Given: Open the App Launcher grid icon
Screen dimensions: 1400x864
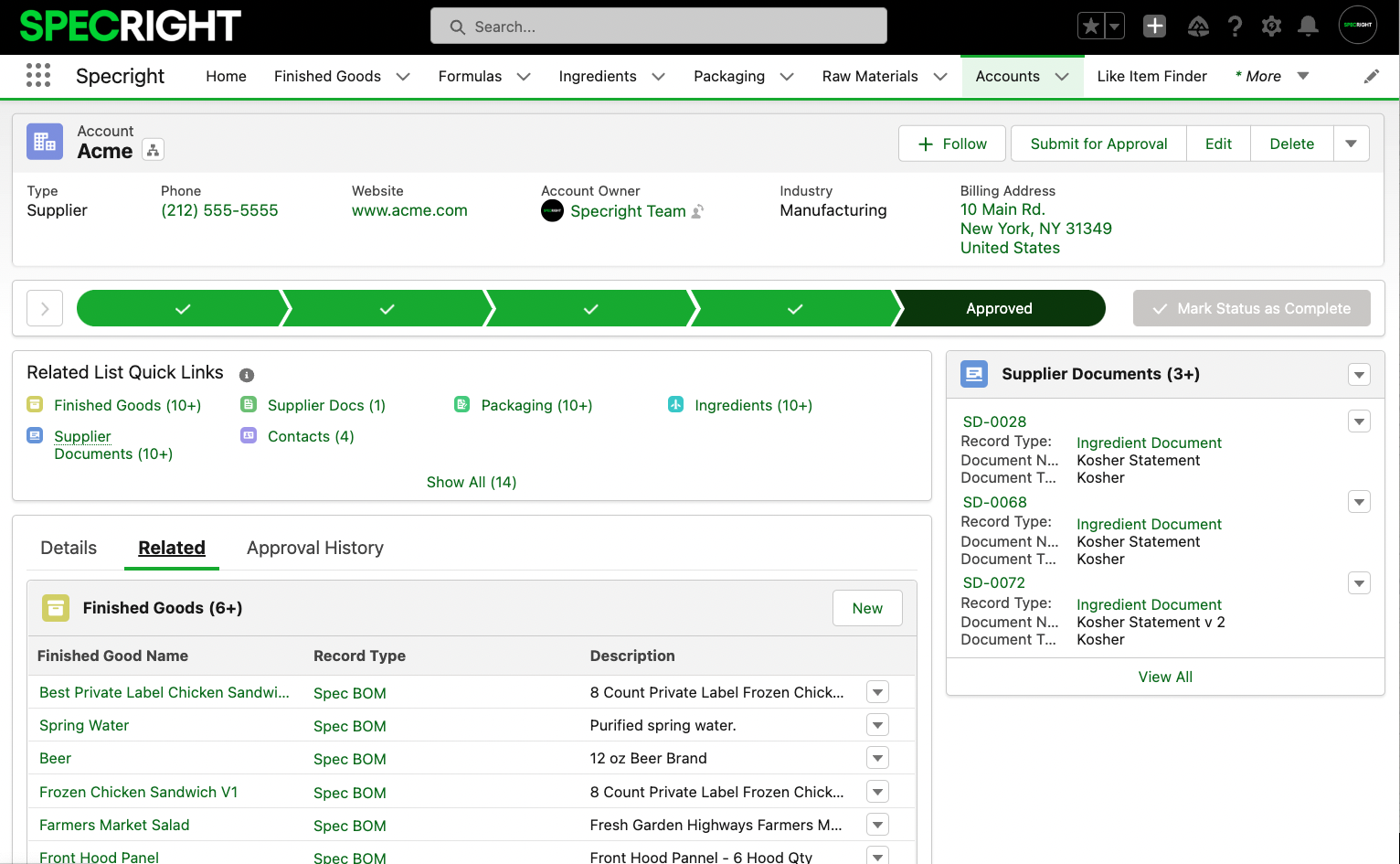Looking at the screenshot, I should (38, 75).
